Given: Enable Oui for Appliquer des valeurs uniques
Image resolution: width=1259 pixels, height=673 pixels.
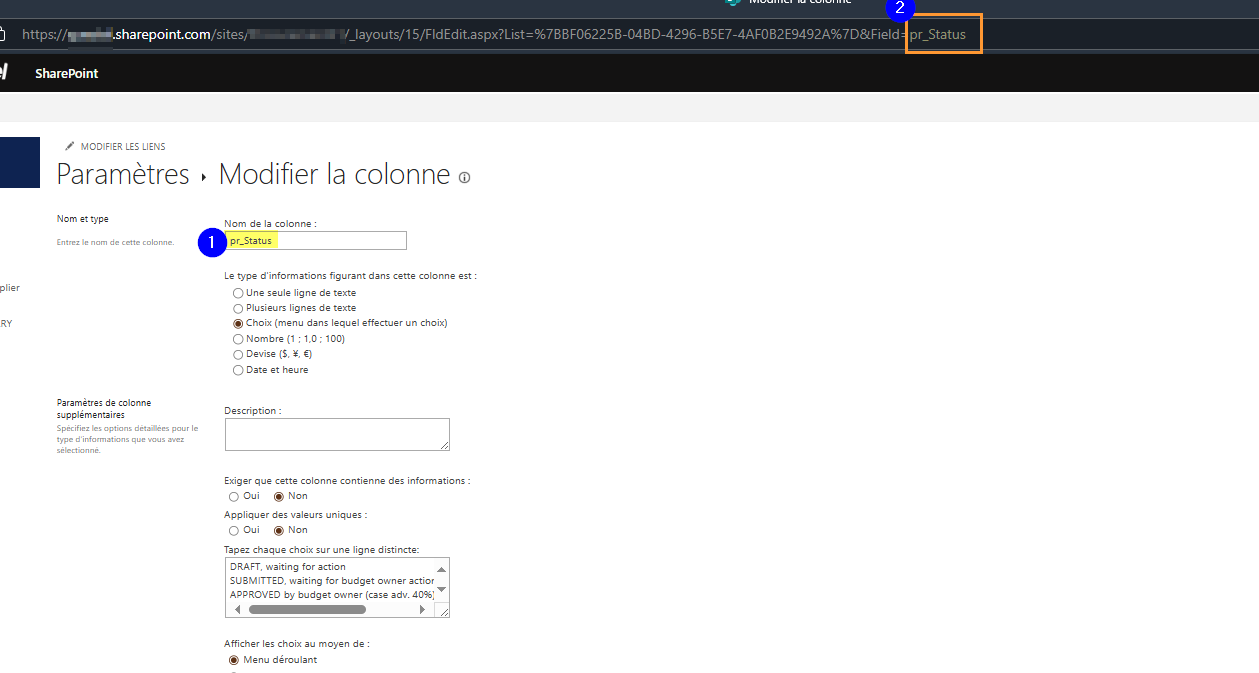Looking at the screenshot, I should point(234,530).
